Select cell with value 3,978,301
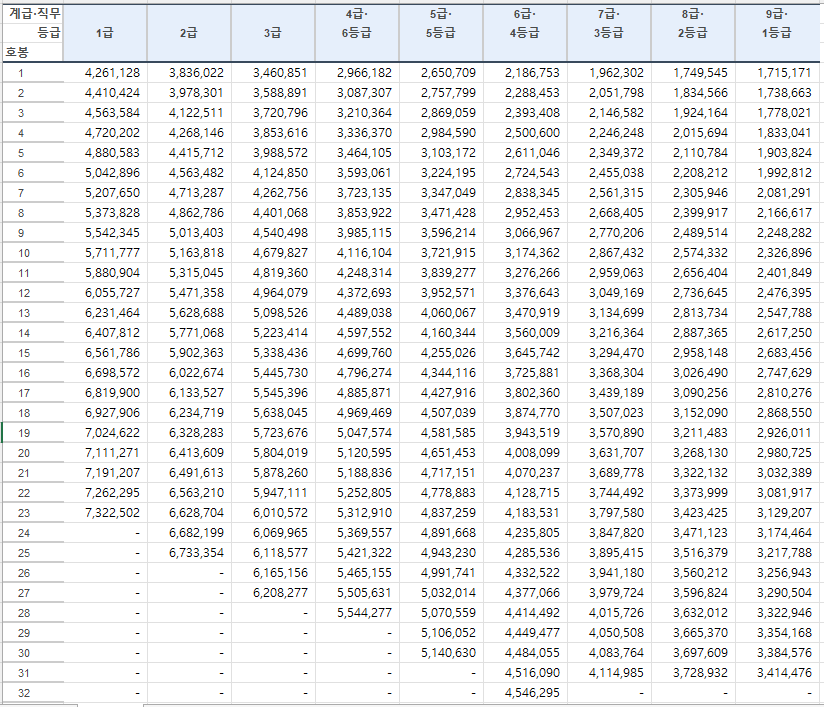Screen dimensions: 824x707 pos(189,93)
